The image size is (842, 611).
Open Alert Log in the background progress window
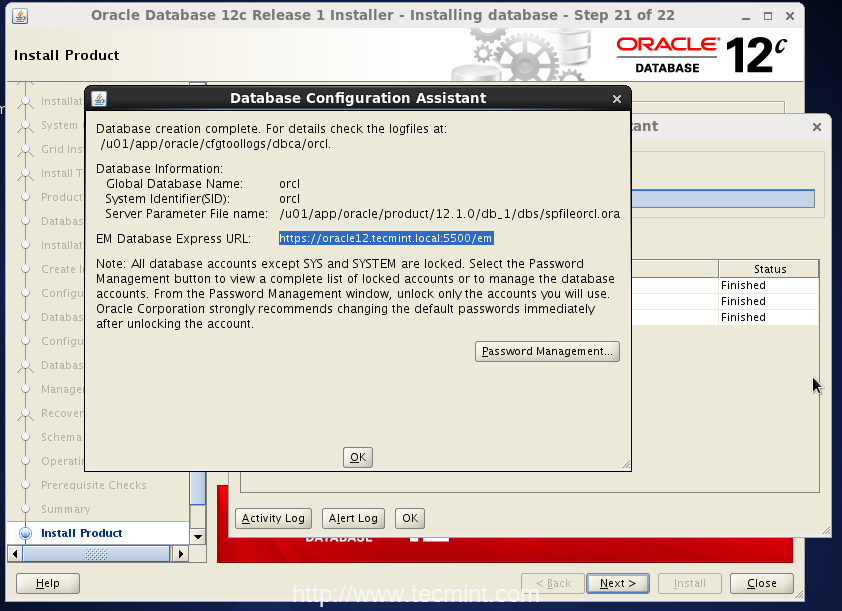(353, 518)
